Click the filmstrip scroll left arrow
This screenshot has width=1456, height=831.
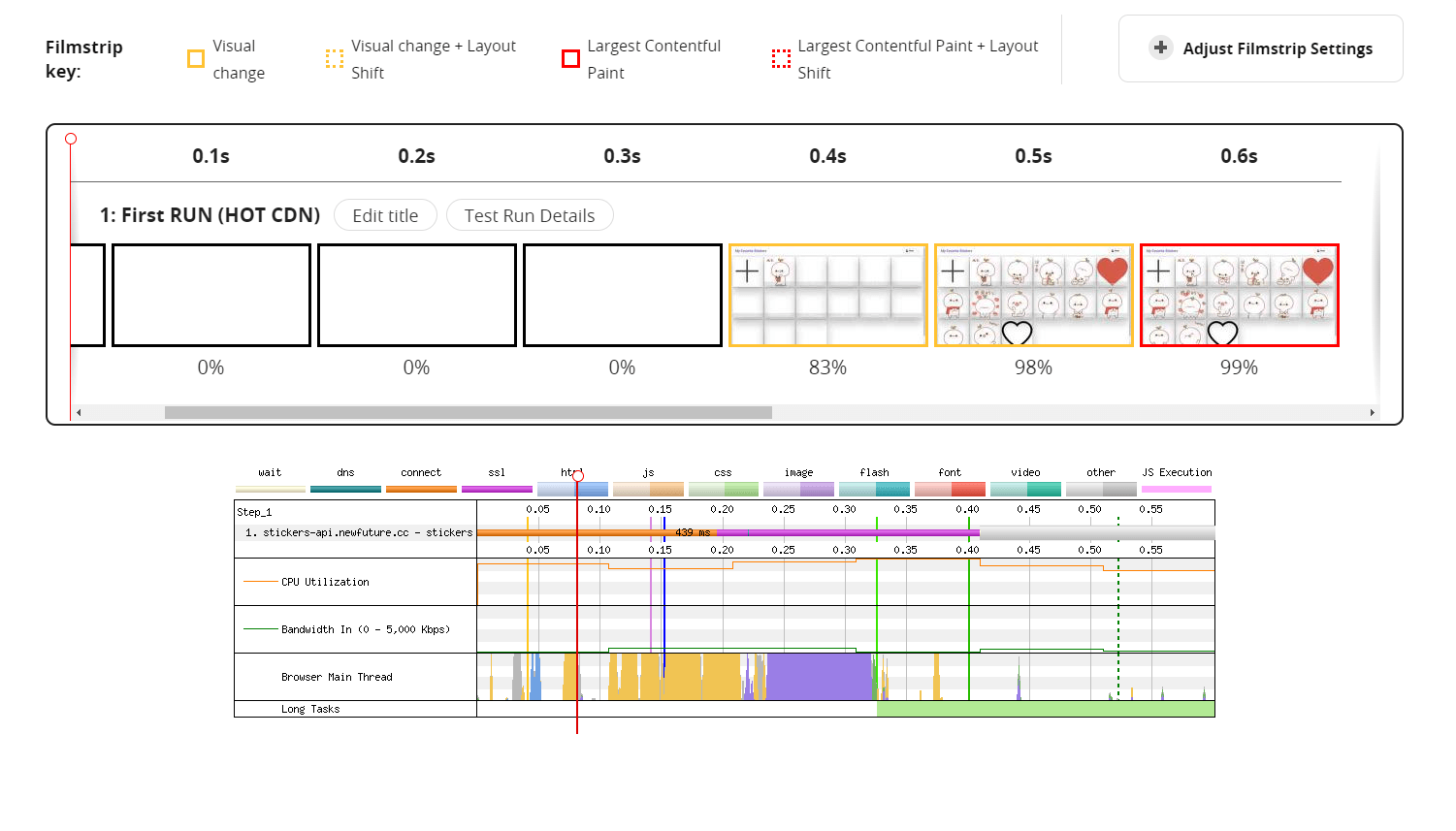(x=79, y=412)
